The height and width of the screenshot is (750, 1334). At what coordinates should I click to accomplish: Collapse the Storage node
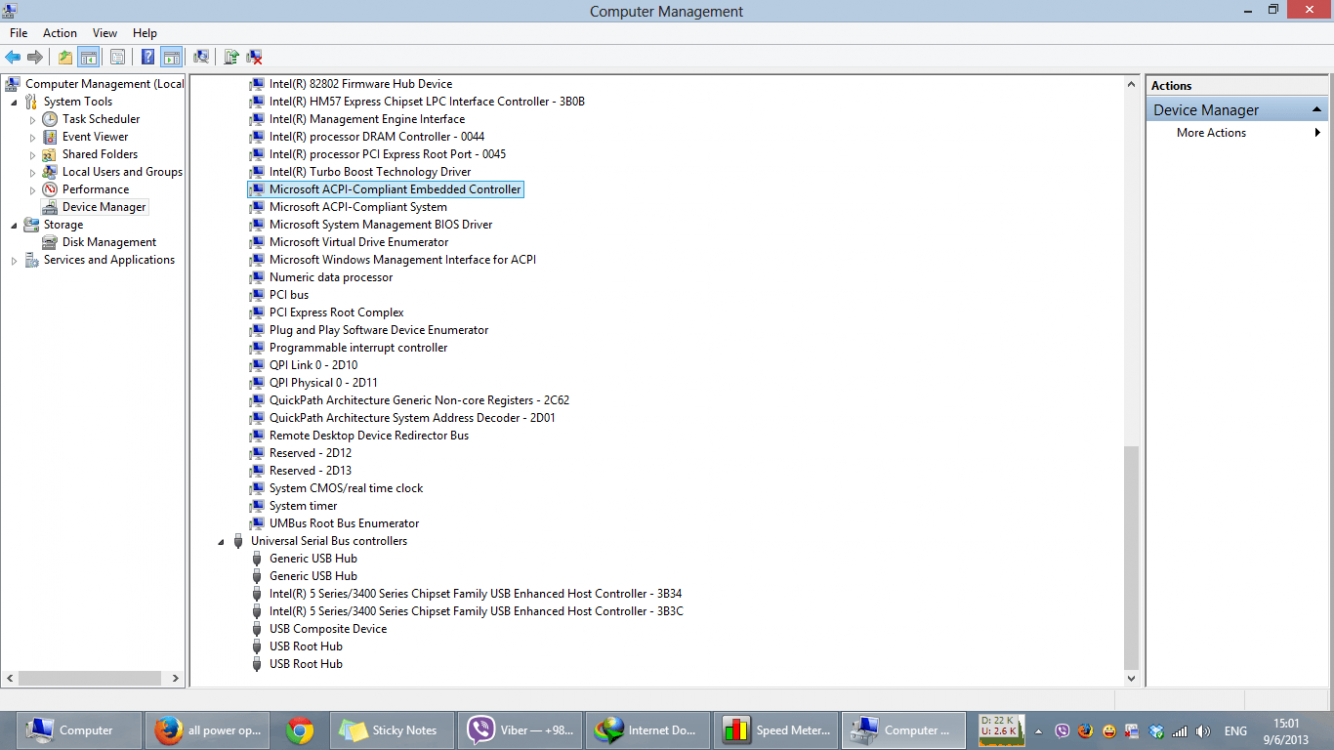tap(14, 225)
